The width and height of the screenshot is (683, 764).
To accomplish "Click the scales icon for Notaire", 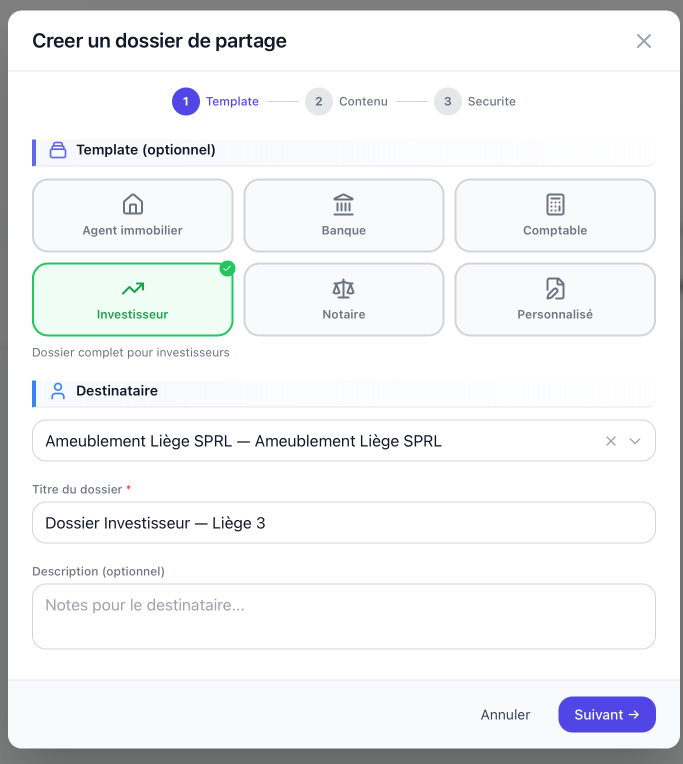I will (344, 288).
